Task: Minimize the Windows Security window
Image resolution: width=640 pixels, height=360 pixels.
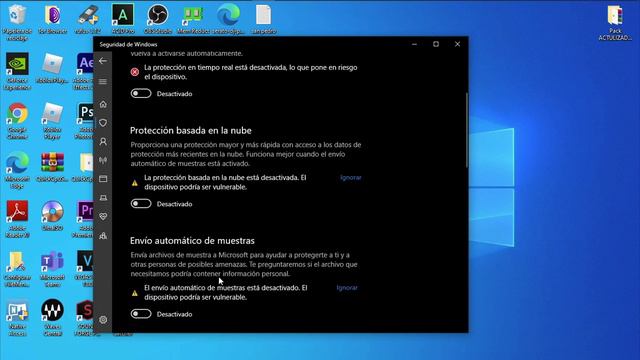Action: click(414, 44)
